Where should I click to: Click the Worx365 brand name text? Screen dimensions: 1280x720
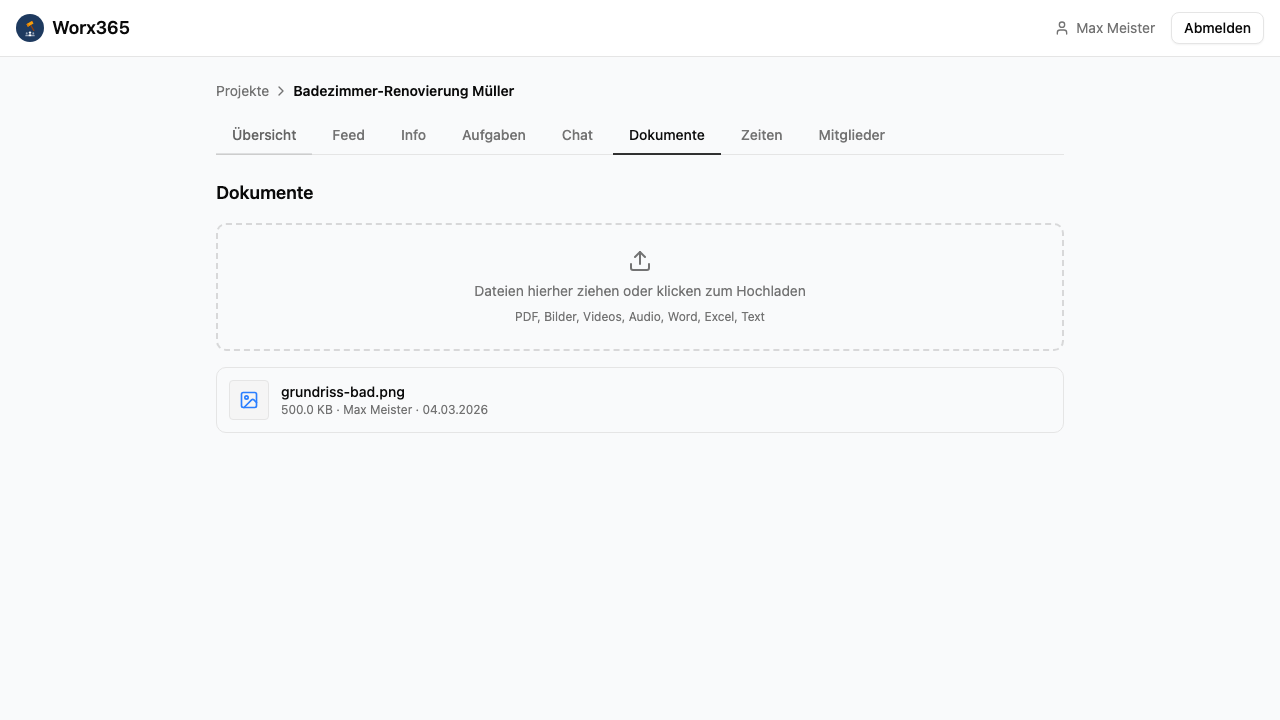click(91, 28)
